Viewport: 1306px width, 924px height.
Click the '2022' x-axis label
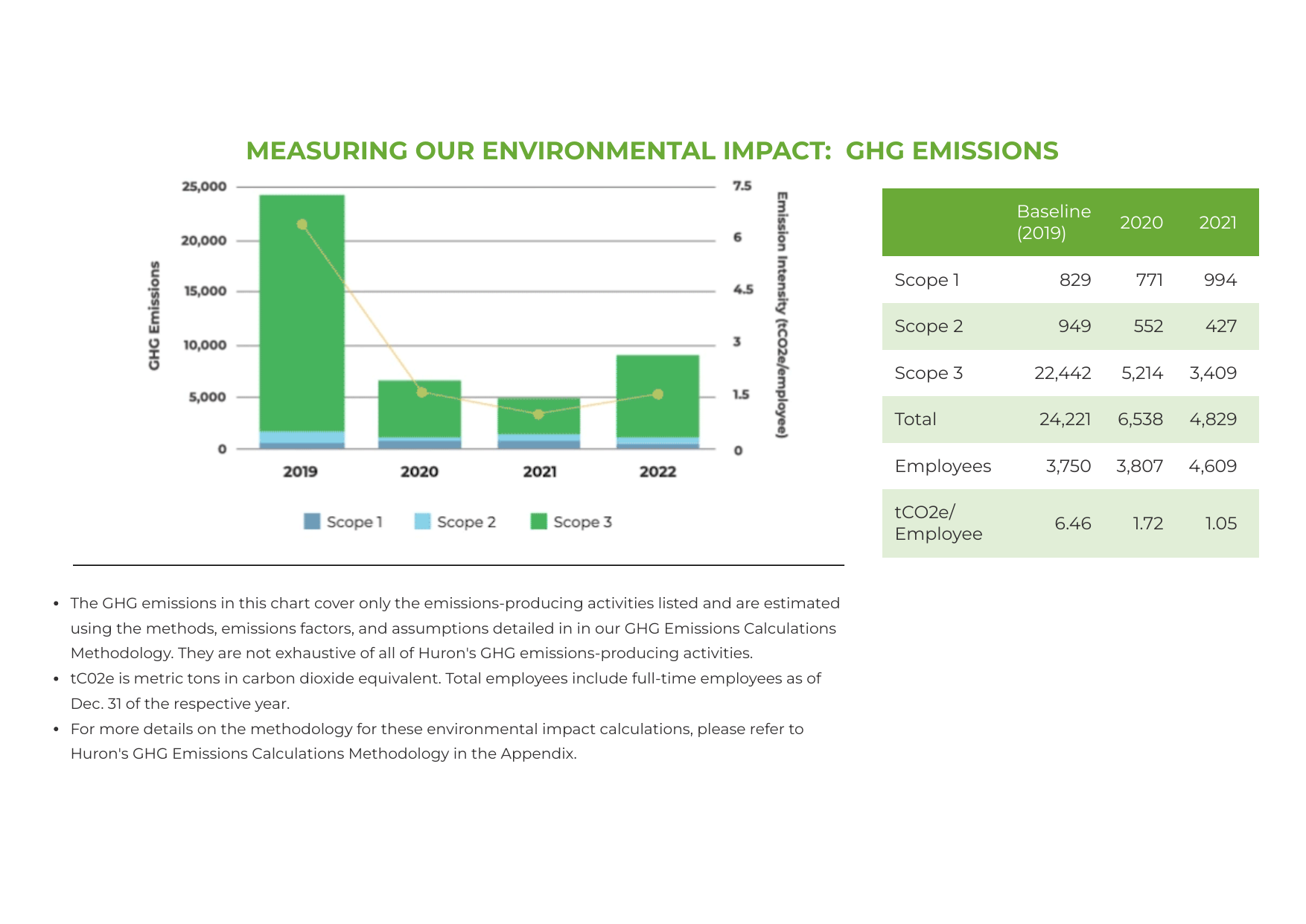pos(657,471)
